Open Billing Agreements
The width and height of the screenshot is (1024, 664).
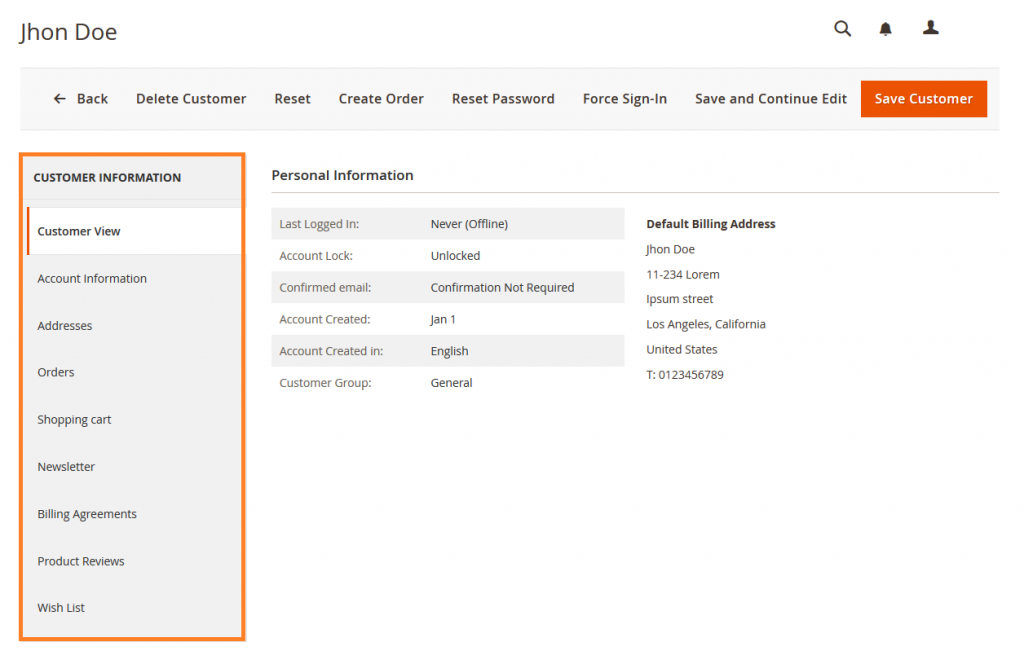click(x=87, y=513)
